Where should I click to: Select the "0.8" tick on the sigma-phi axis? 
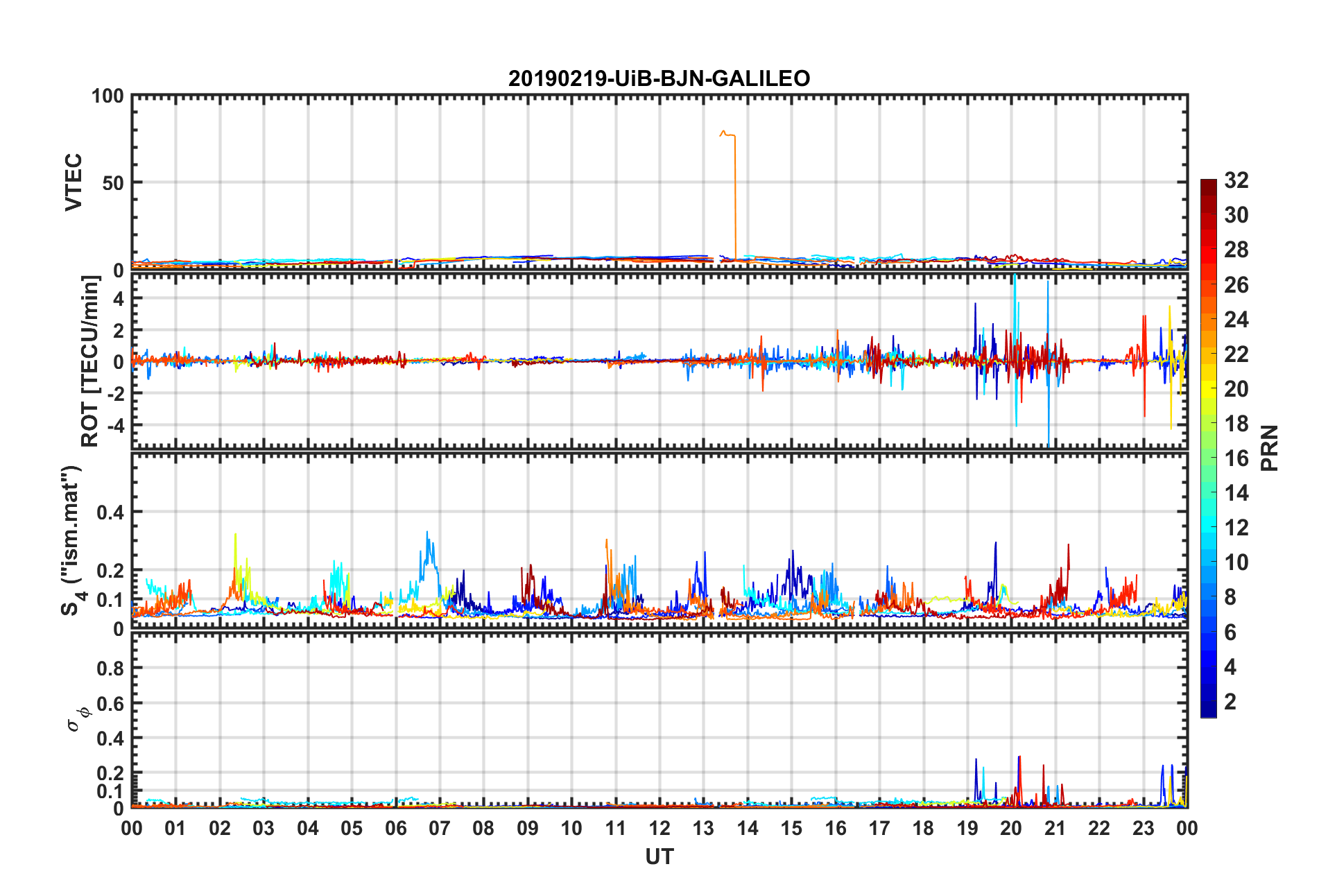click(110, 669)
